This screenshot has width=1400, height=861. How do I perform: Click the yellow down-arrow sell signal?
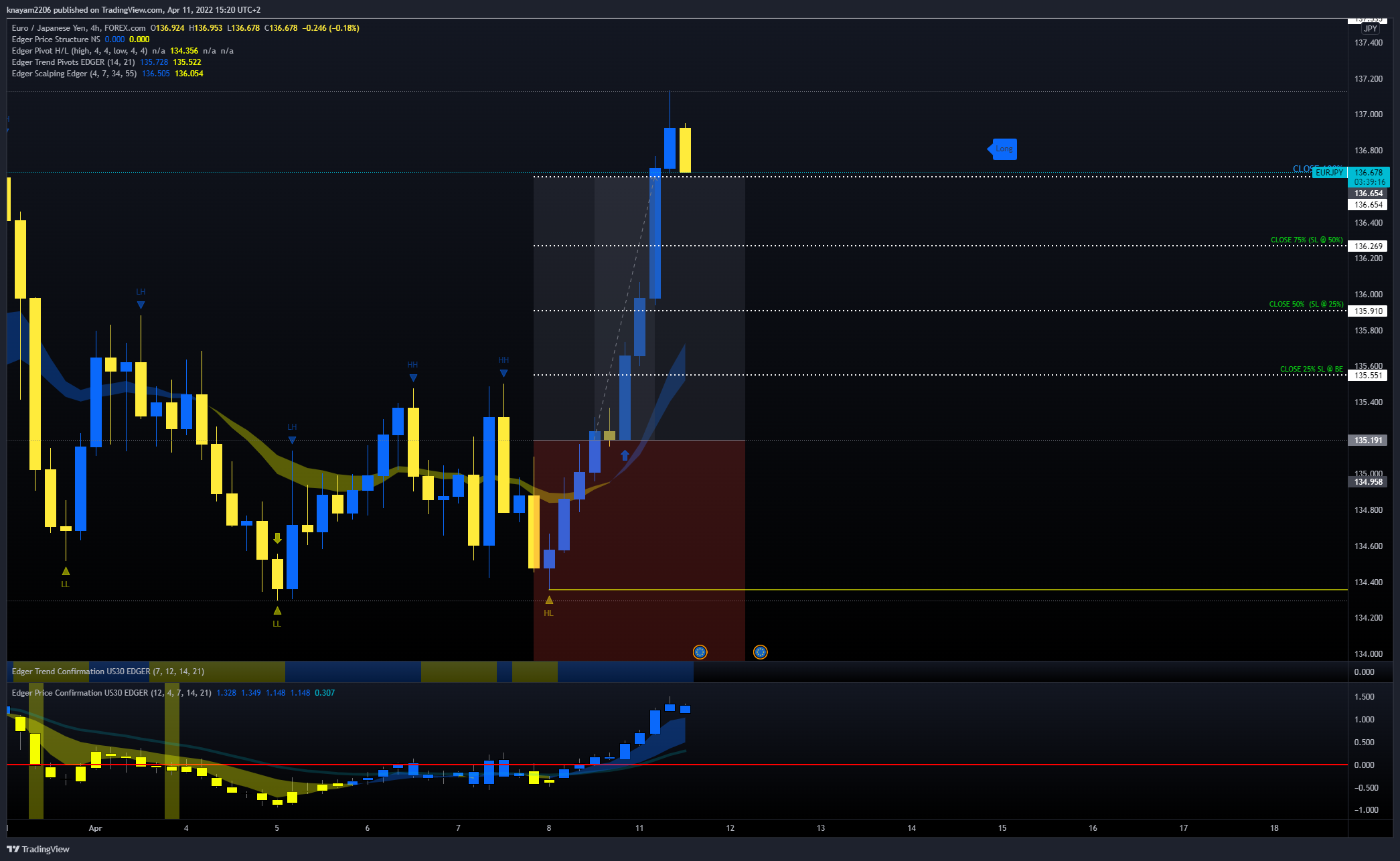pos(277,538)
